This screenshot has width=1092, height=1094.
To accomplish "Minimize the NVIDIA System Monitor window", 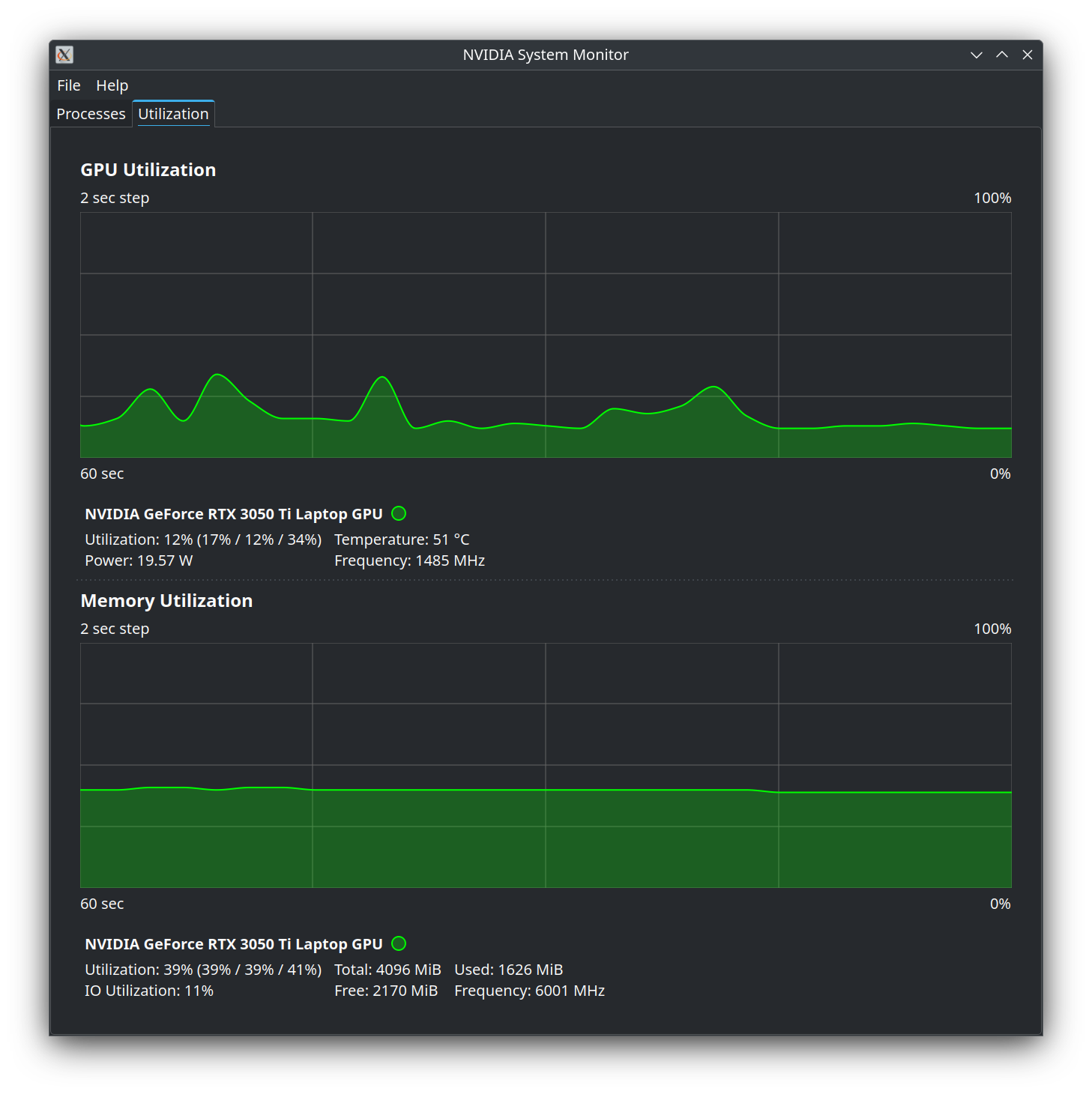I will tap(977, 55).
